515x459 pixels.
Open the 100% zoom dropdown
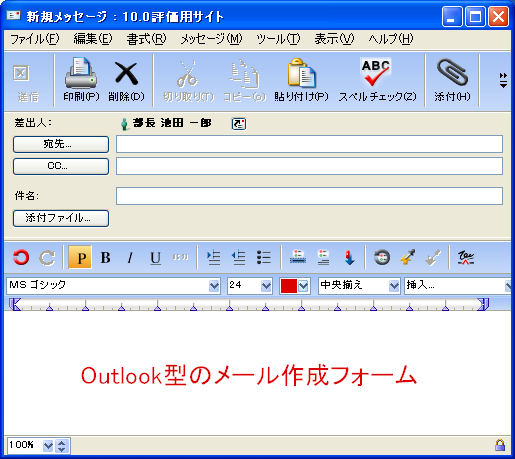click(48, 446)
